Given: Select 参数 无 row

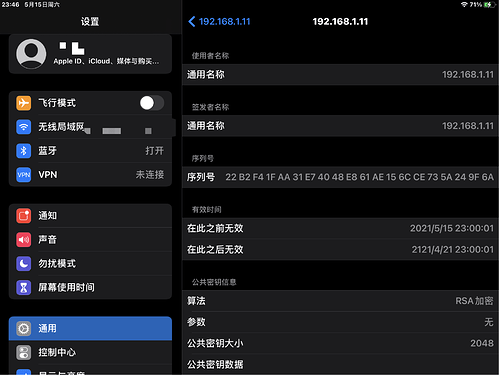Looking at the screenshot, I should [340, 322].
